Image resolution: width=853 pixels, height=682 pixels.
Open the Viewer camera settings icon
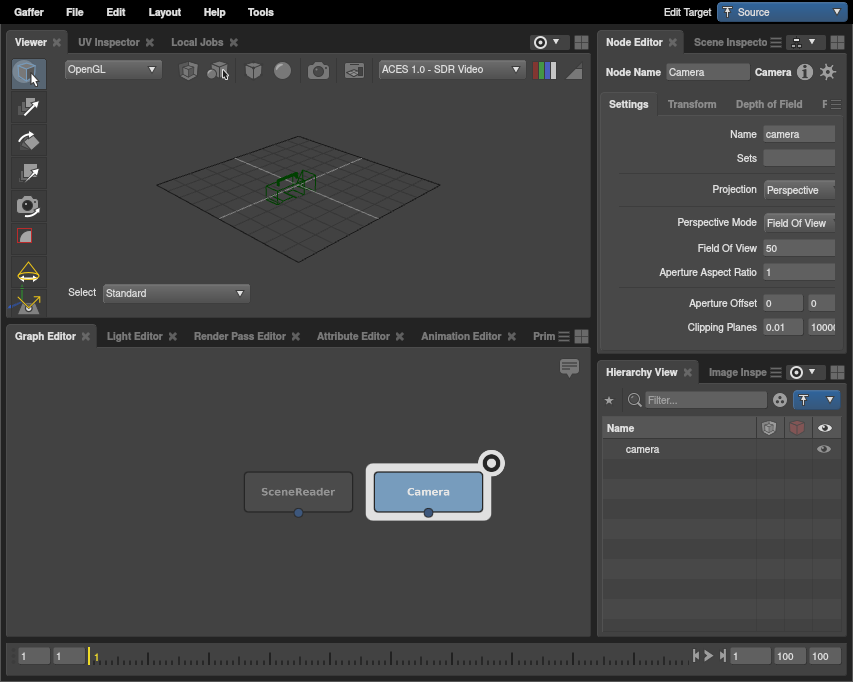point(318,71)
